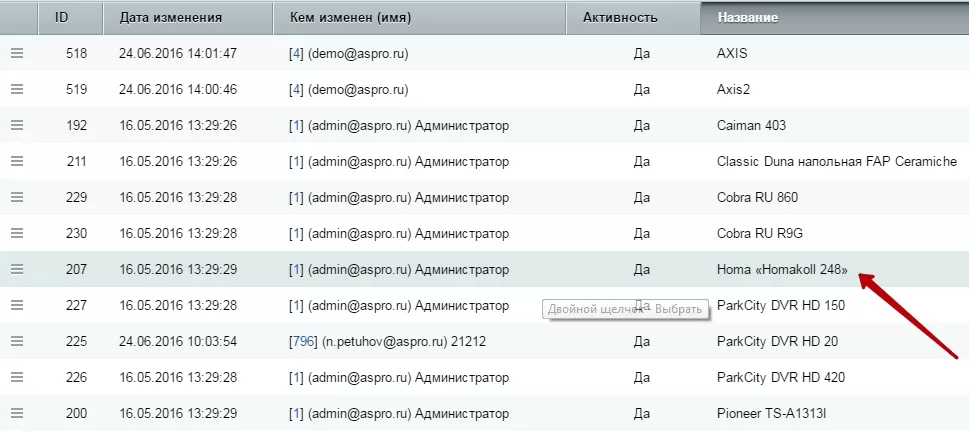Select the Axis2 name cell

733,90
